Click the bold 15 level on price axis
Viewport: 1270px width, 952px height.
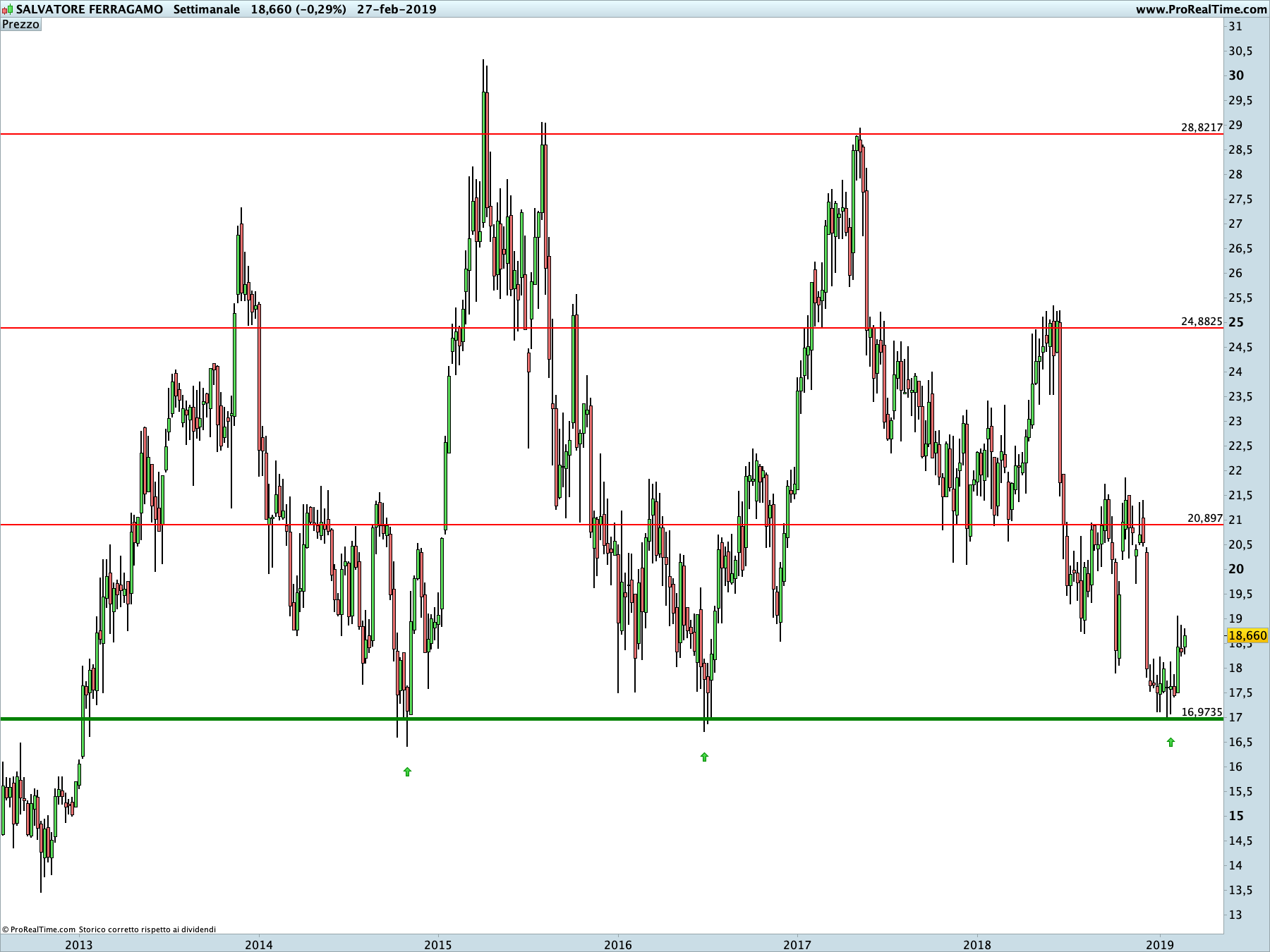pyautogui.click(x=1236, y=816)
